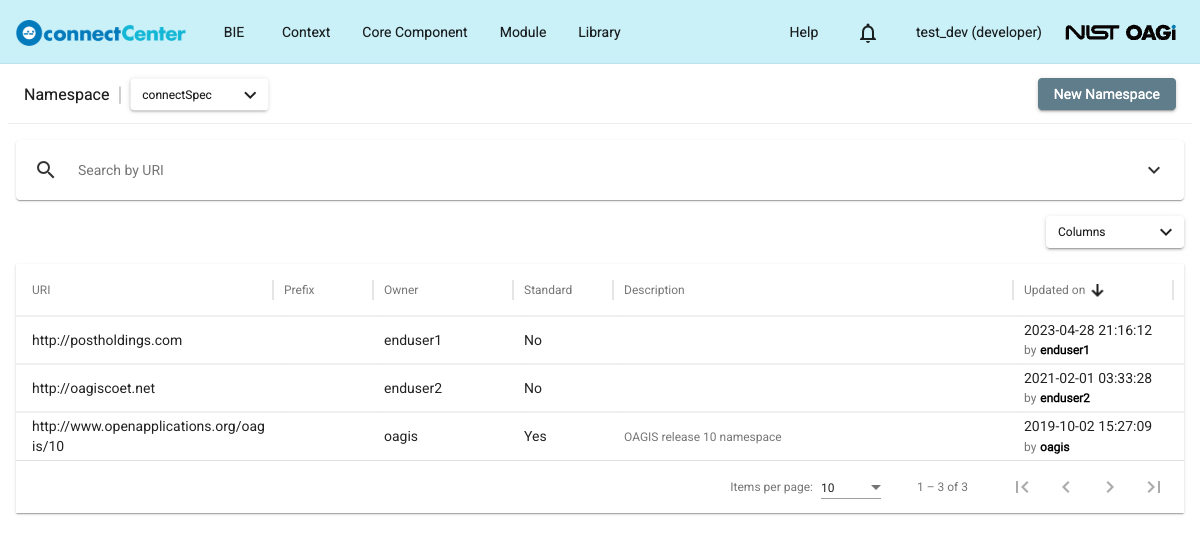The image size is (1200, 560).
Task: Click the connectCenter logo
Action: (101, 32)
